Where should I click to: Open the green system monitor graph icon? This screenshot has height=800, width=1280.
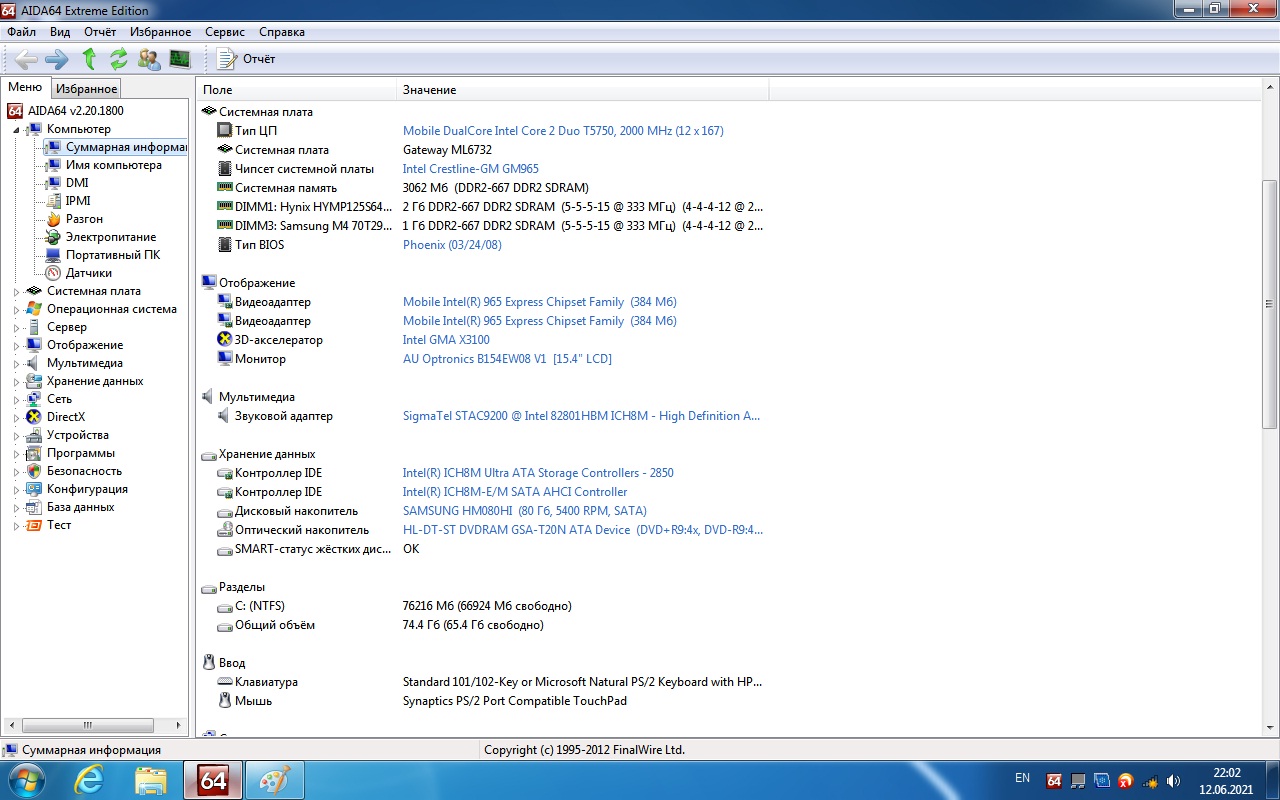pyautogui.click(x=180, y=59)
